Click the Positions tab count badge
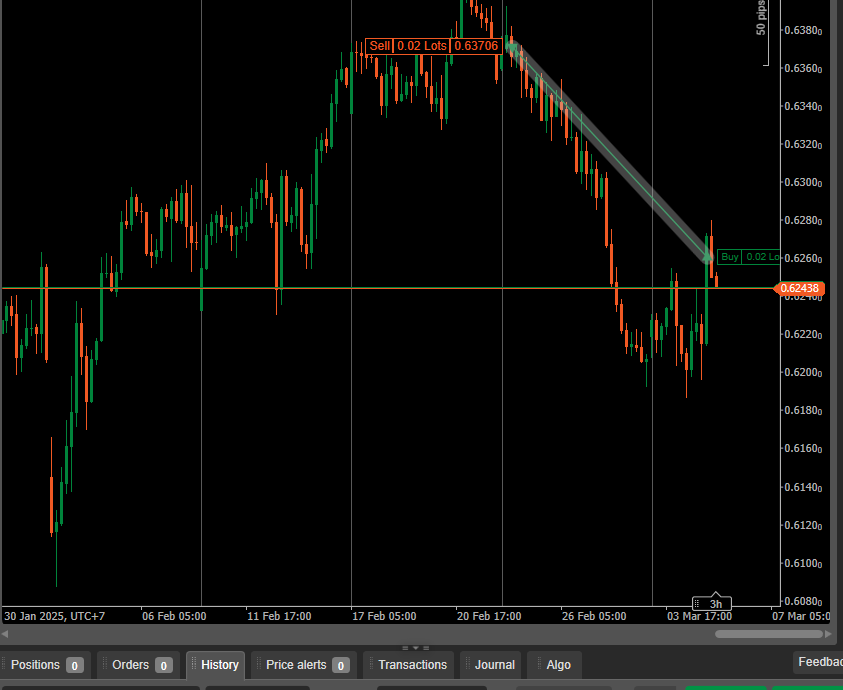This screenshot has height=690, width=843. [x=74, y=665]
